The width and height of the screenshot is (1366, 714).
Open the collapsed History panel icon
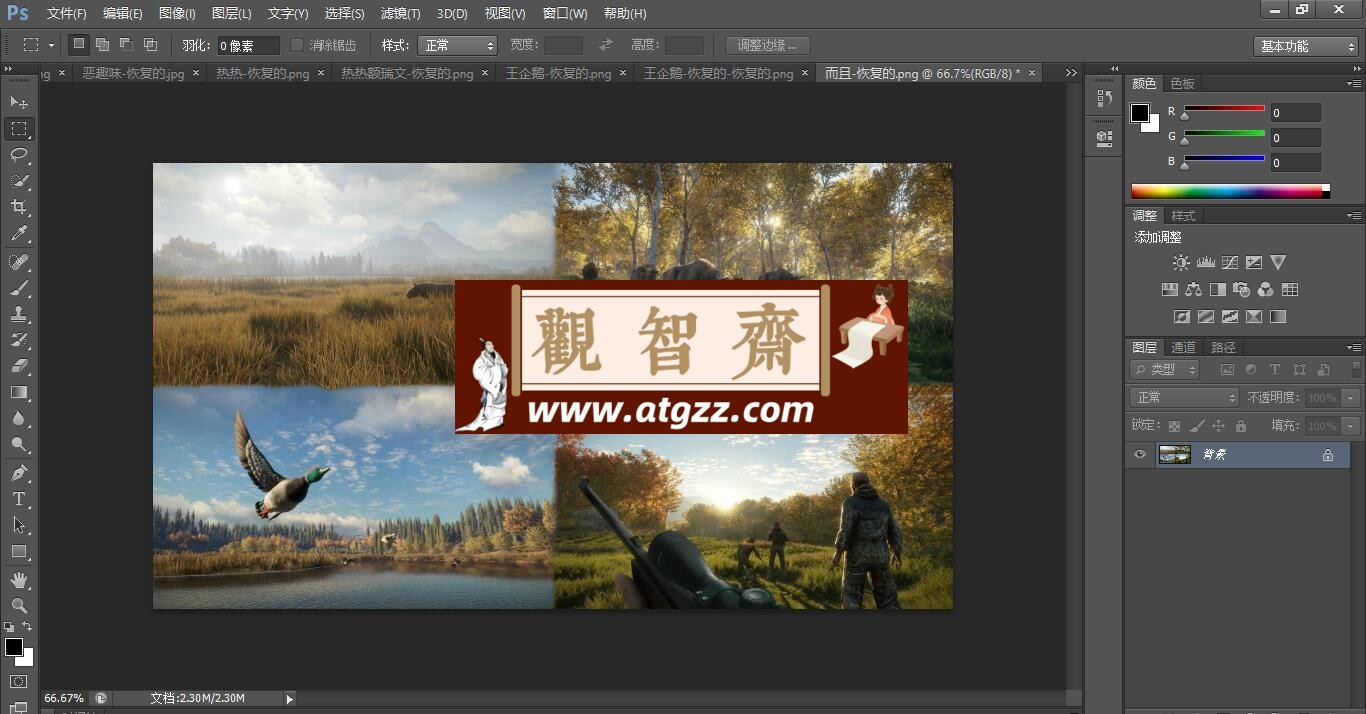point(1104,98)
